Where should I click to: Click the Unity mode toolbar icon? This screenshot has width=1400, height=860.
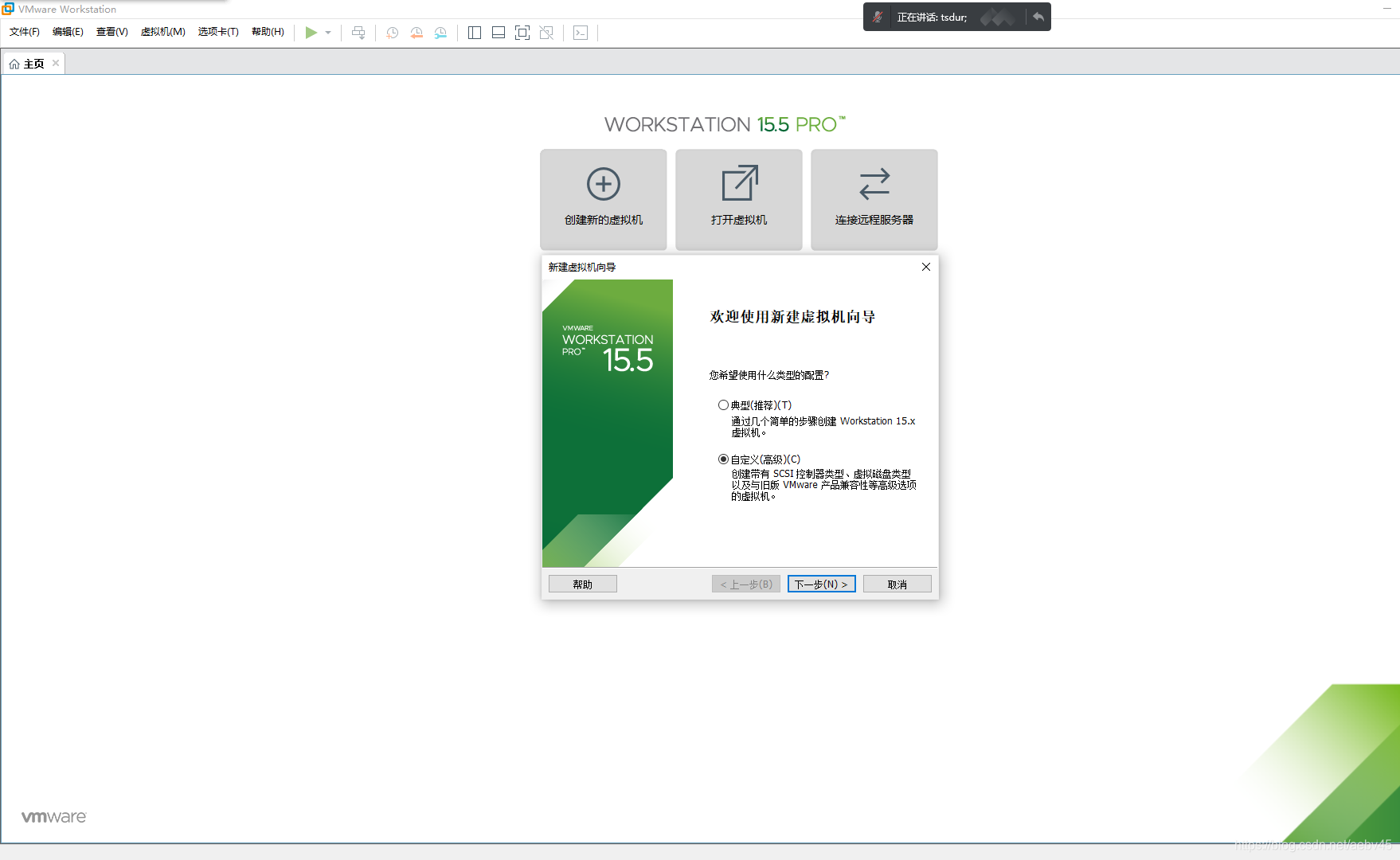(x=546, y=33)
